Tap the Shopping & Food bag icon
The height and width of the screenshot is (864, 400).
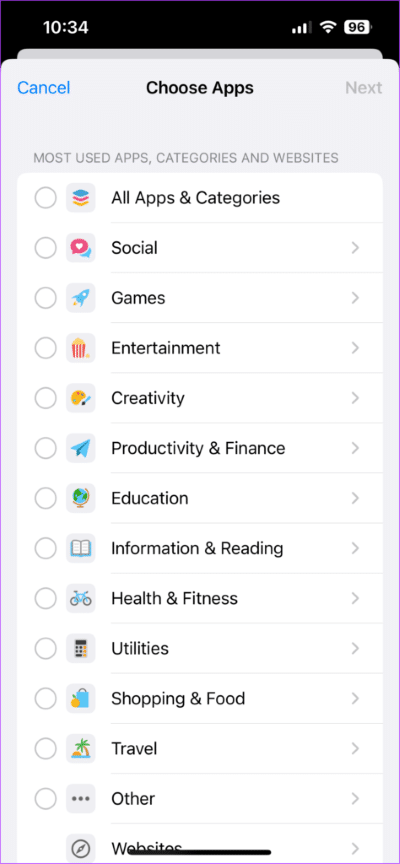80,699
